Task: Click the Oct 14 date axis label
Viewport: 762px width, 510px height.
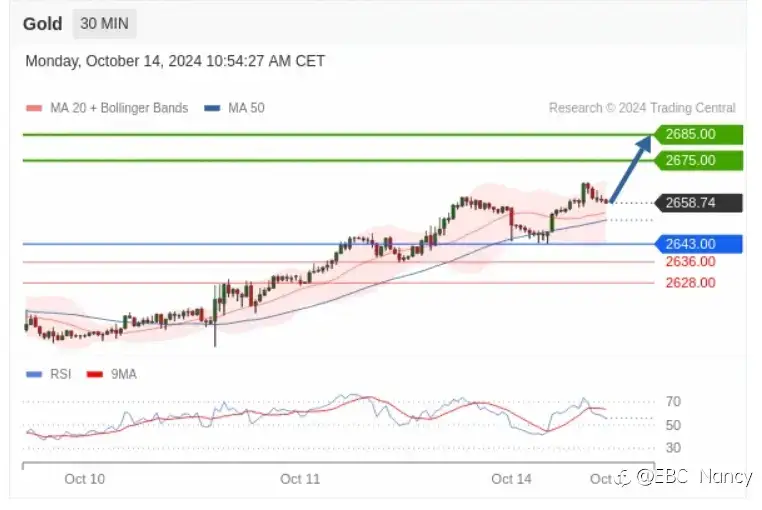Action: [x=511, y=479]
